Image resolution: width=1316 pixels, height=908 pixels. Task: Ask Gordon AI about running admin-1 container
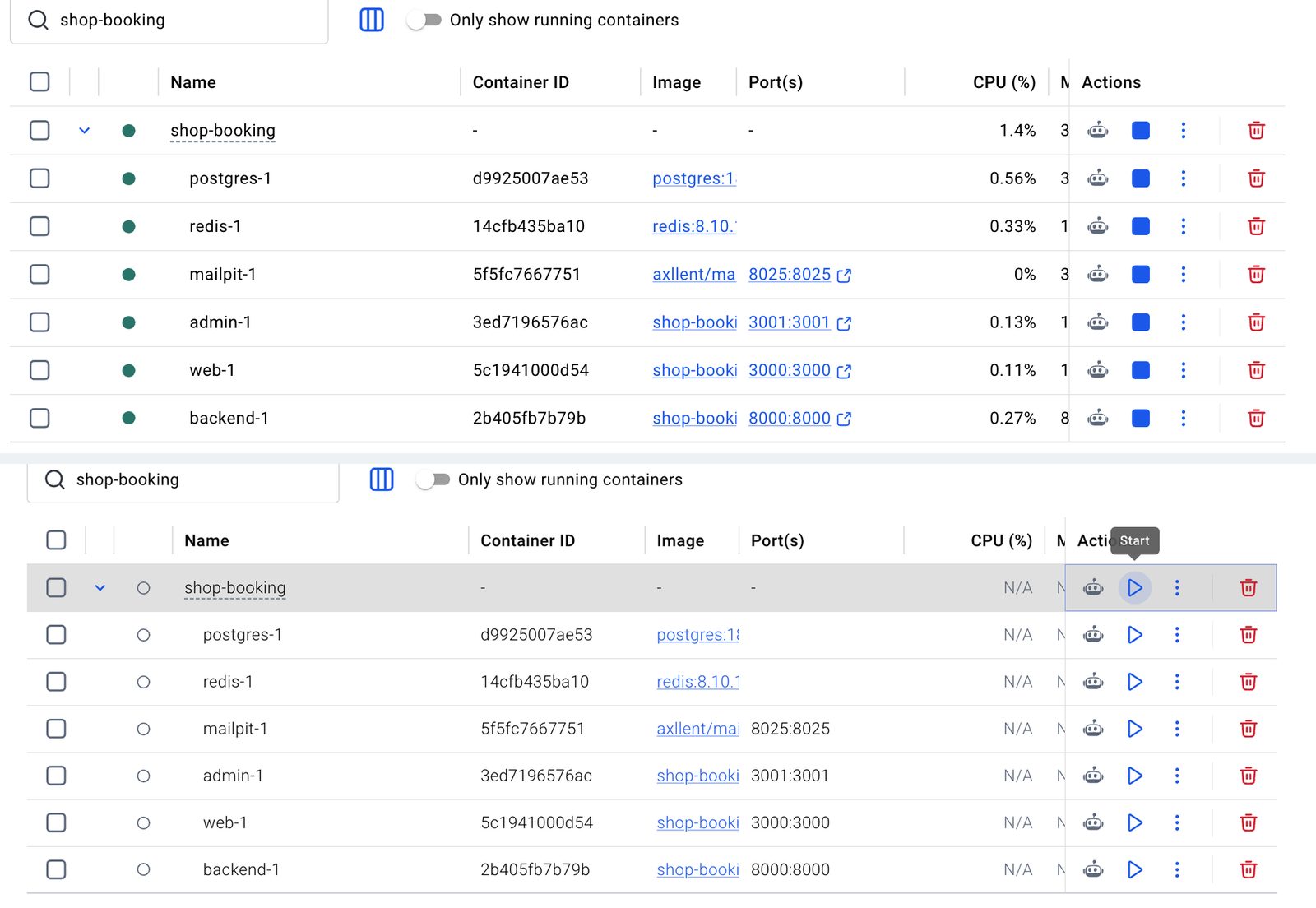pos(1098,322)
